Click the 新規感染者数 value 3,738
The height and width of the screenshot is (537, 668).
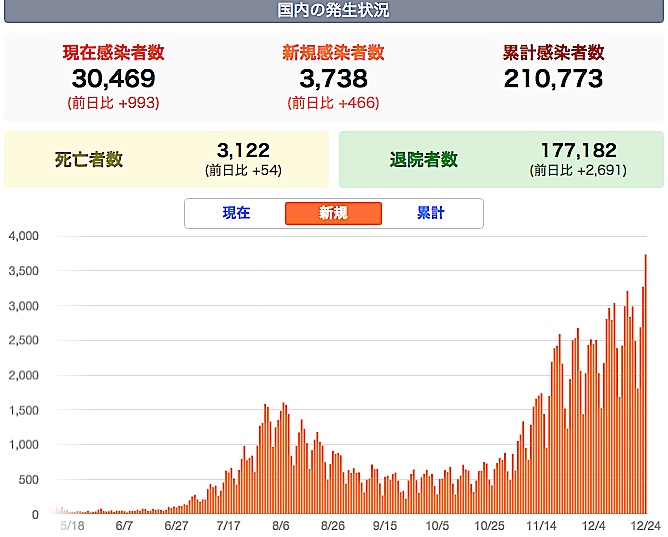(333, 79)
